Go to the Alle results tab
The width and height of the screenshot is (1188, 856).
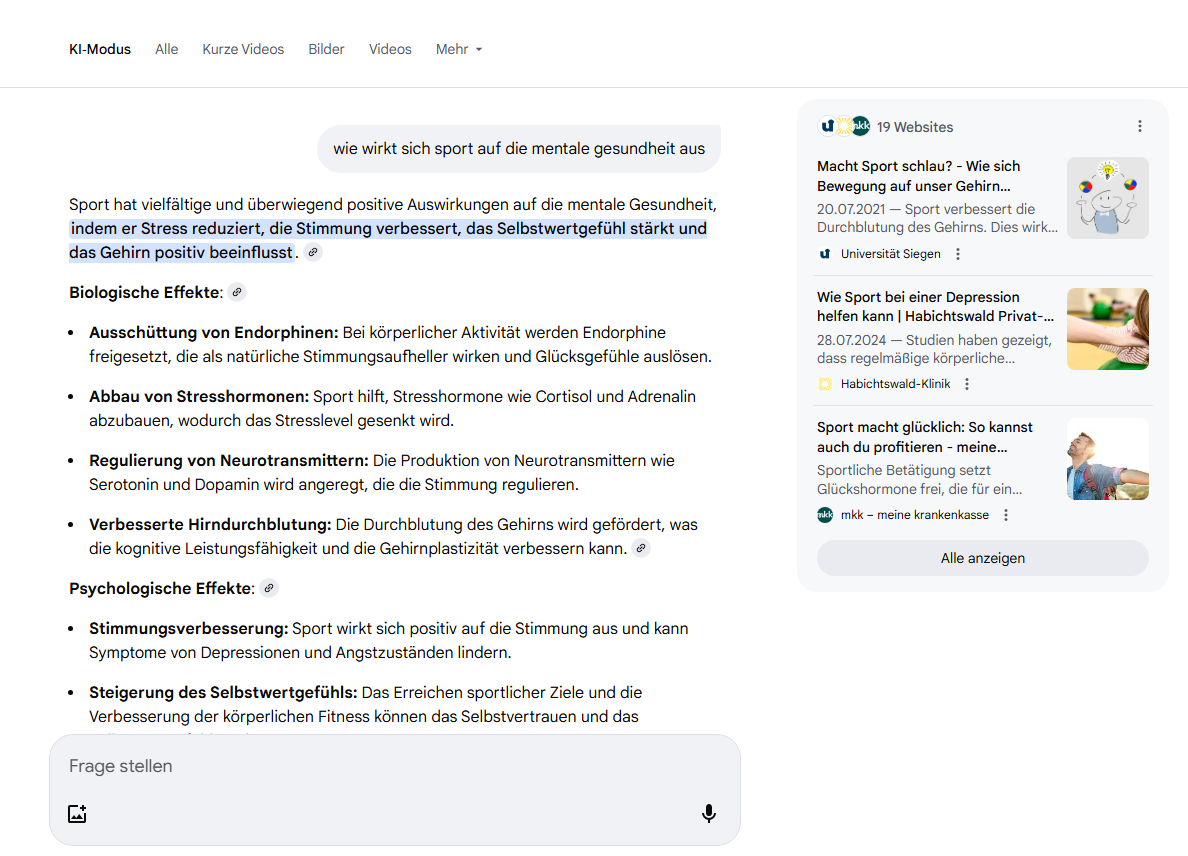click(166, 49)
